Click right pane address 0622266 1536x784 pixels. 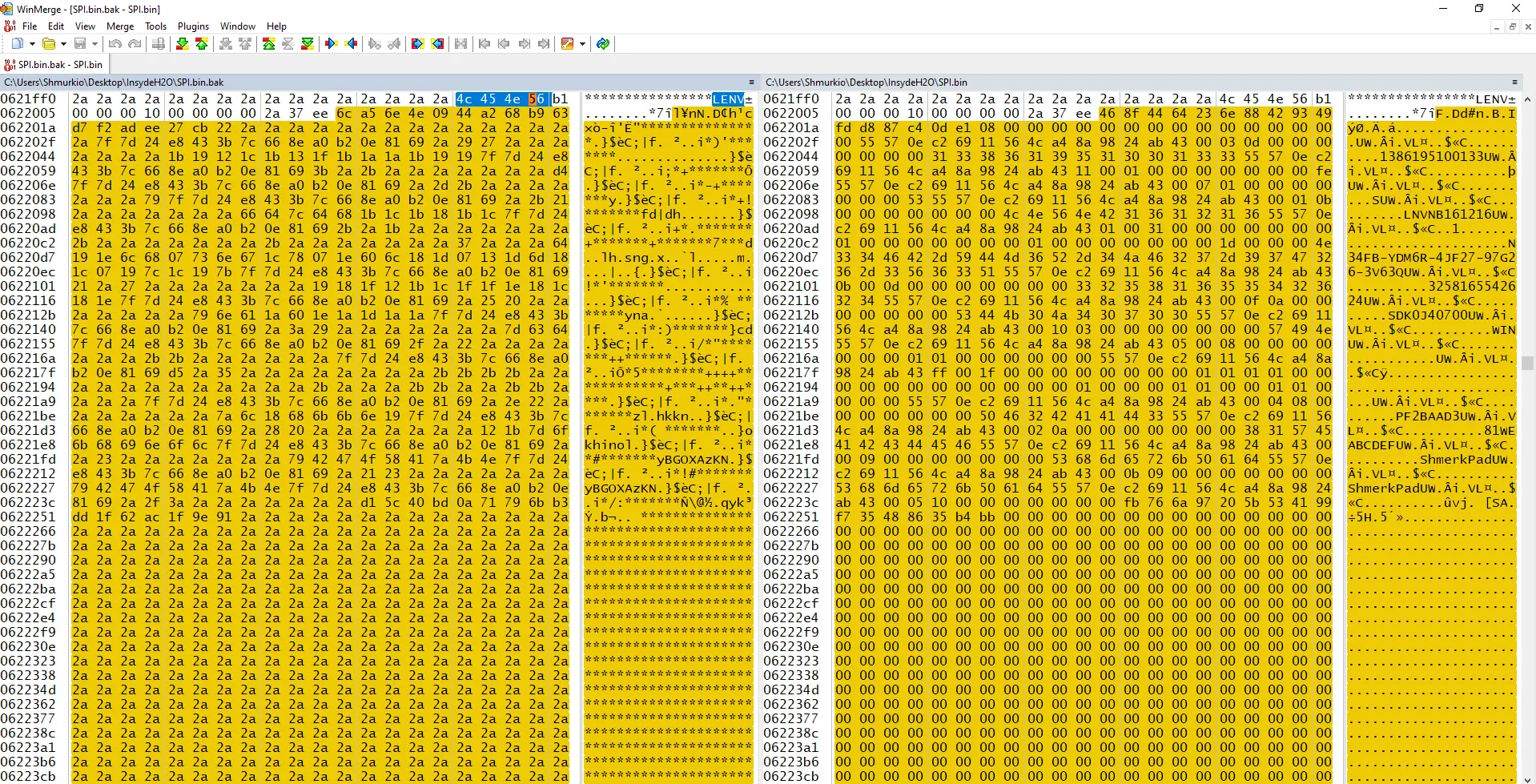click(790, 532)
